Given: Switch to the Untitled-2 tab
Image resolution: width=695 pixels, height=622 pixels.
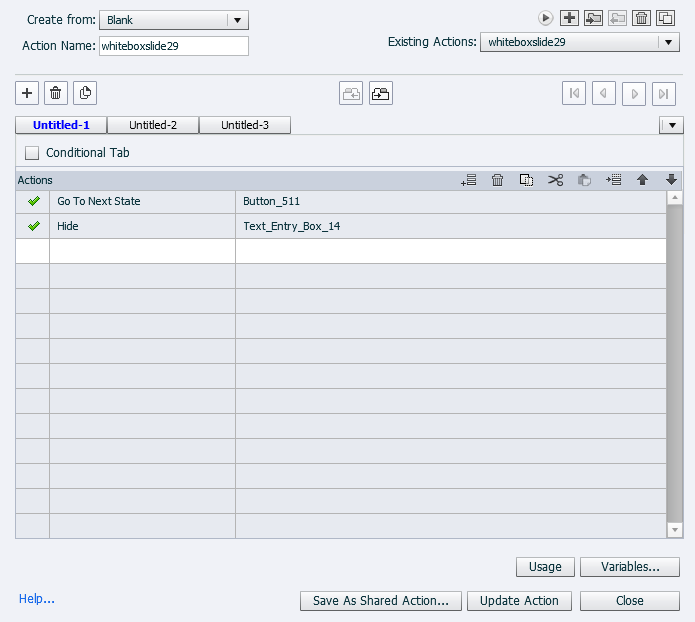Looking at the screenshot, I should (153, 125).
